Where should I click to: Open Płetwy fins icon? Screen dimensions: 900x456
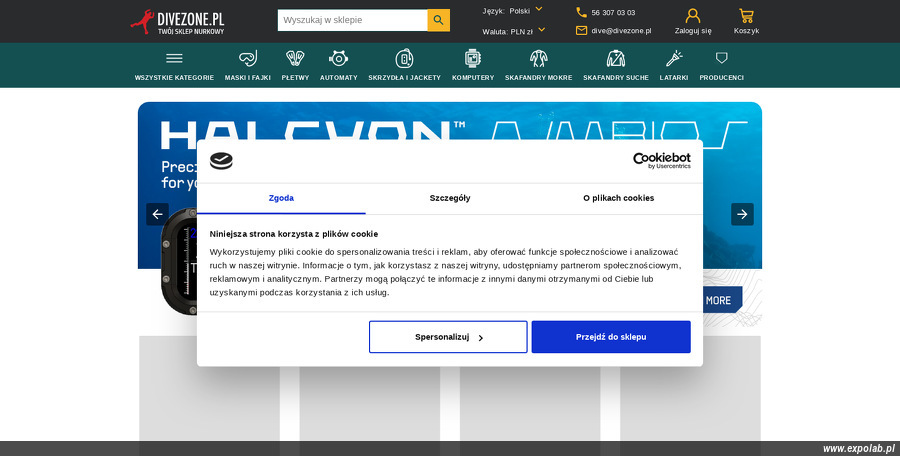pos(295,58)
